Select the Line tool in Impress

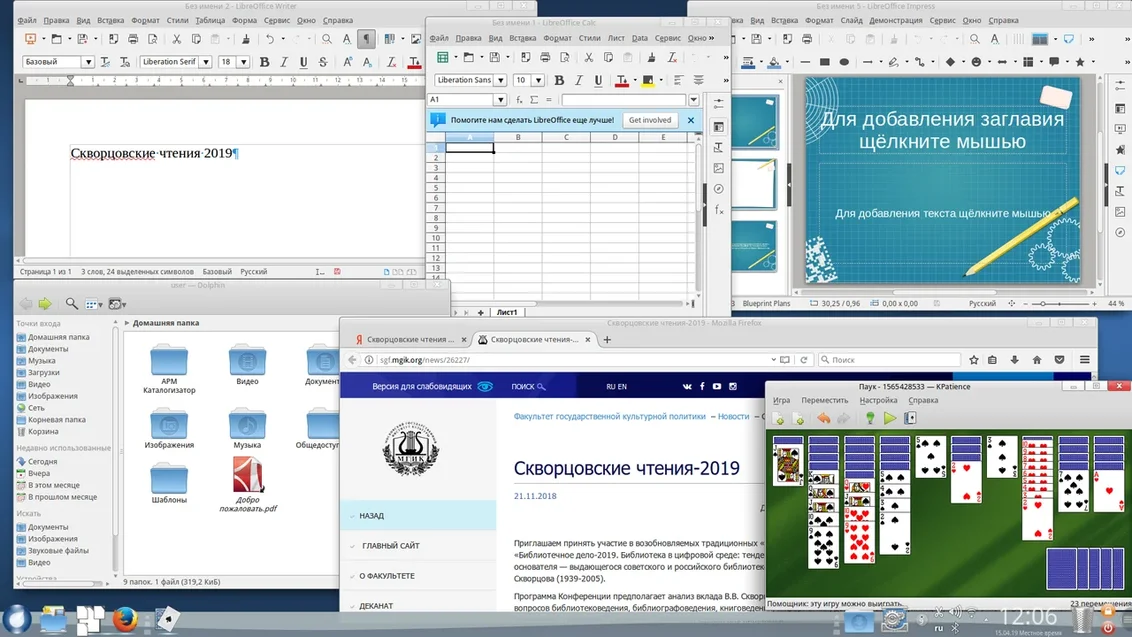(x=805, y=62)
